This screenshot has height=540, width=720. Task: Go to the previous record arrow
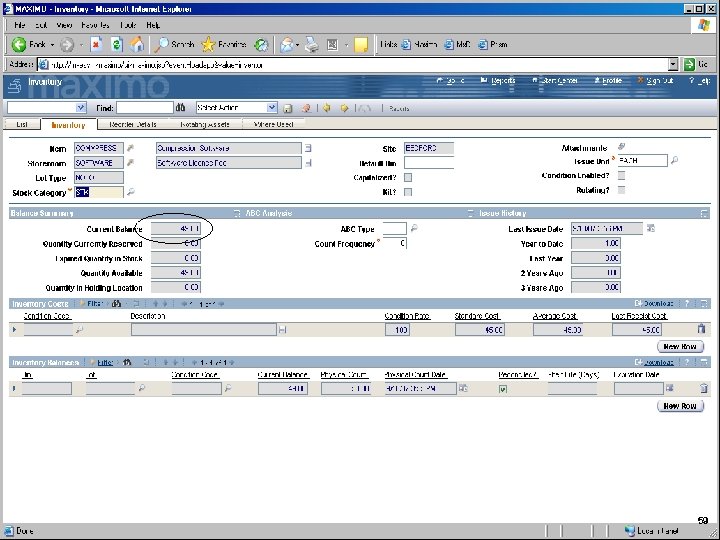point(327,108)
